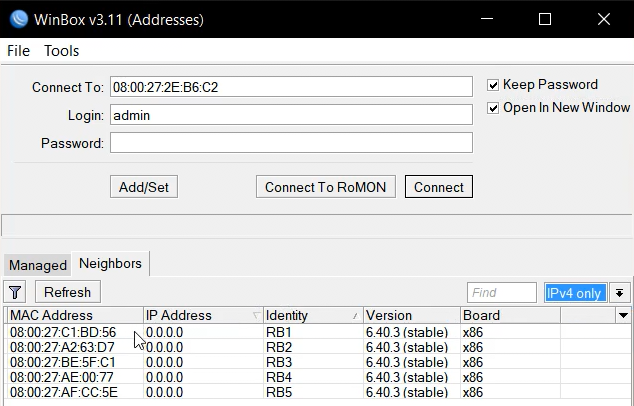Select the IPv4 only filter field
This screenshot has width=634, height=406.
pyautogui.click(x=575, y=293)
